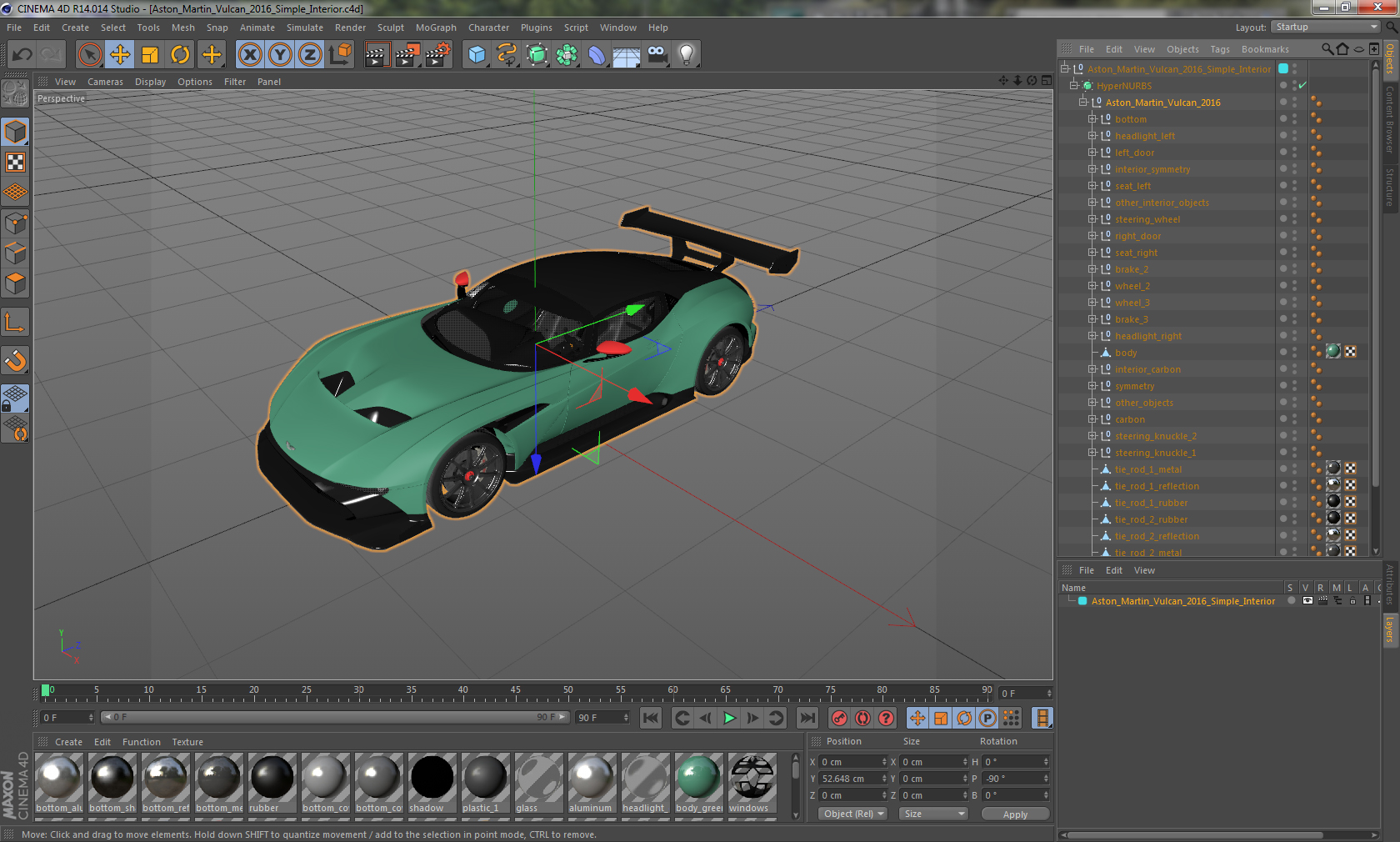
Task: Switch to Edges mode
Action: [16, 253]
